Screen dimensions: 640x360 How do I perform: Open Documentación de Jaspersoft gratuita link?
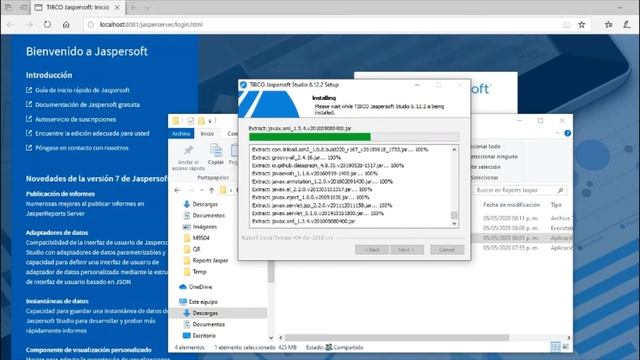[87, 105]
